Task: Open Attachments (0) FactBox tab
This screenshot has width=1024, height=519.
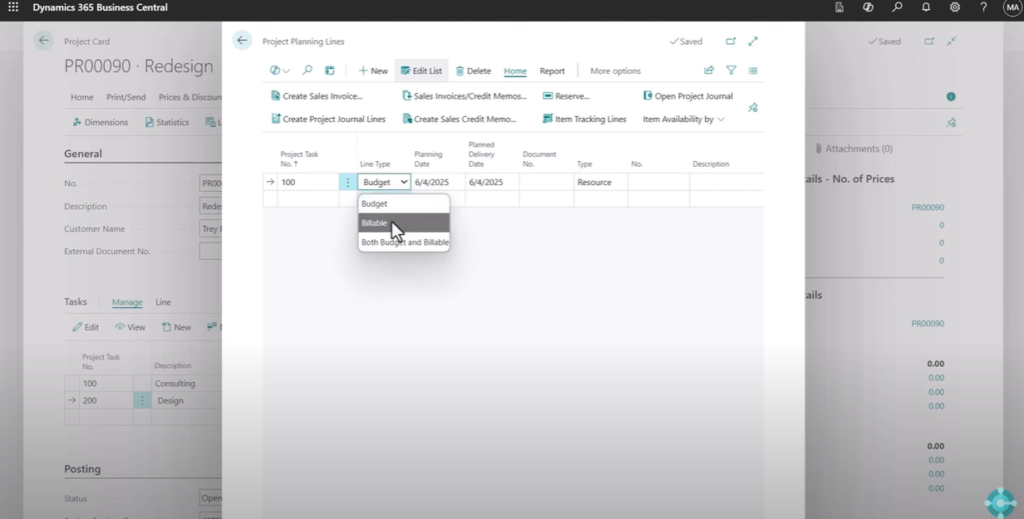Action: point(854,149)
